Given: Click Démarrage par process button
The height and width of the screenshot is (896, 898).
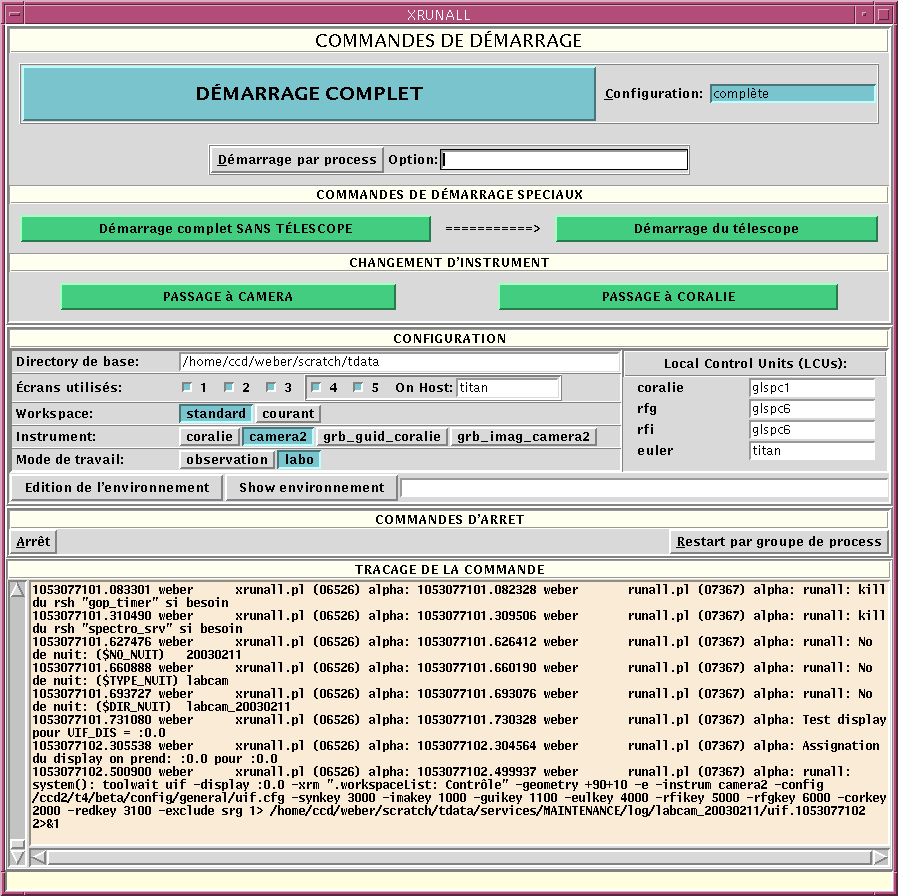Looking at the screenshot, I should (297, 160).
